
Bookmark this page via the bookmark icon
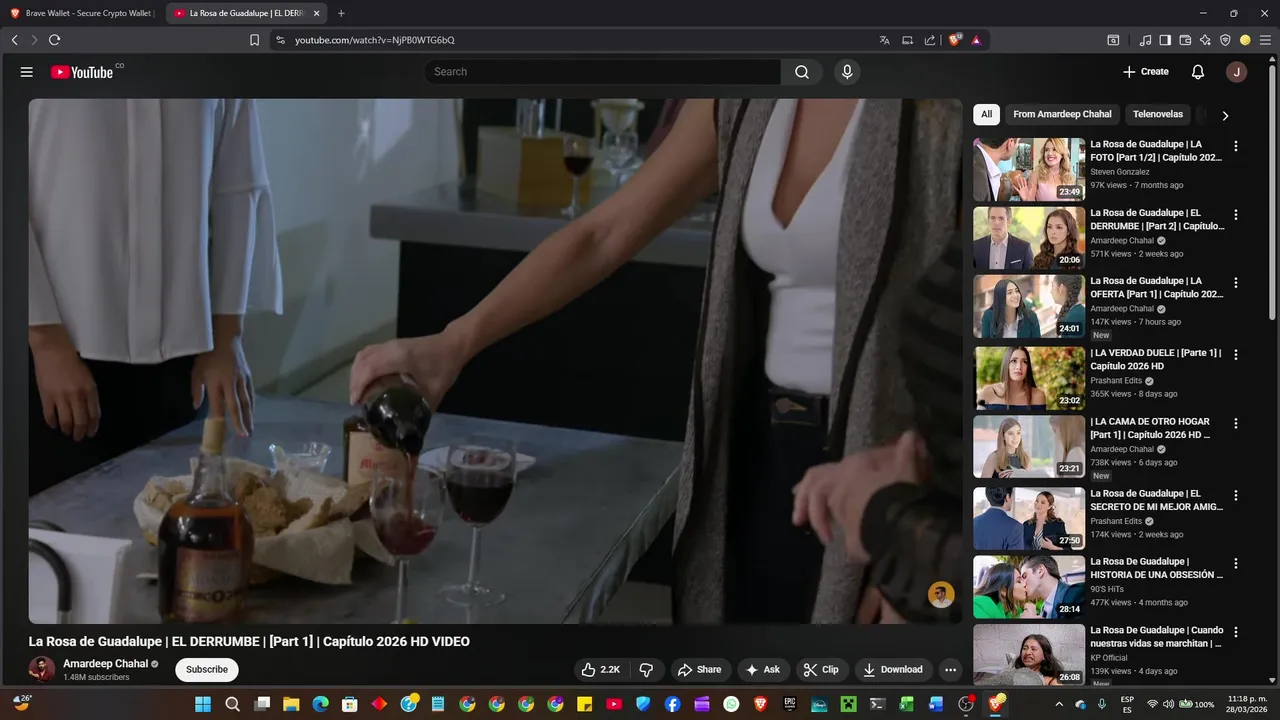[254, 40]
